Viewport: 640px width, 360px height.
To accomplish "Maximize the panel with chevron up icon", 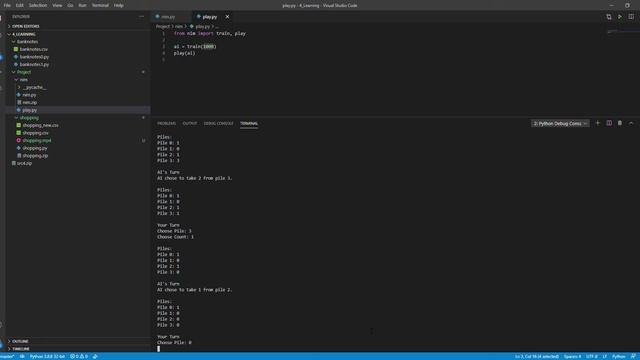I will click(631, 123).
